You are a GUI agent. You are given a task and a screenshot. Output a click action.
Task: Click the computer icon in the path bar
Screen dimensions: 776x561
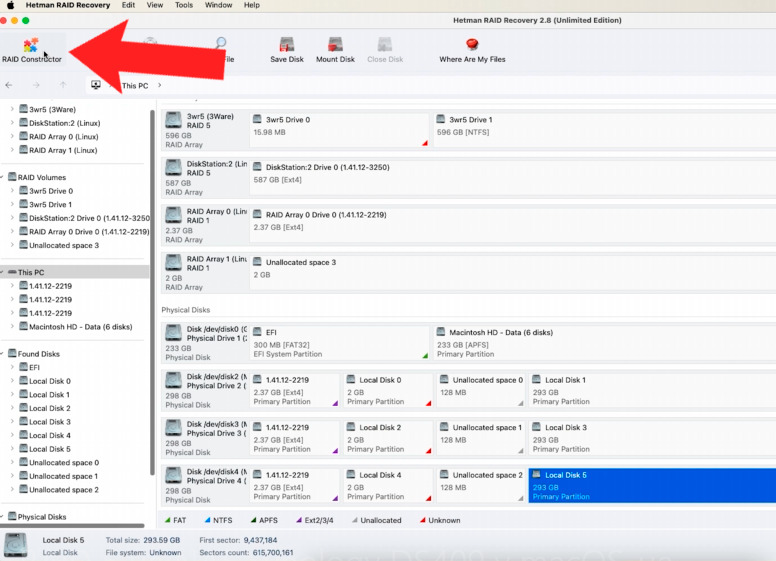[x=96, y=85]
